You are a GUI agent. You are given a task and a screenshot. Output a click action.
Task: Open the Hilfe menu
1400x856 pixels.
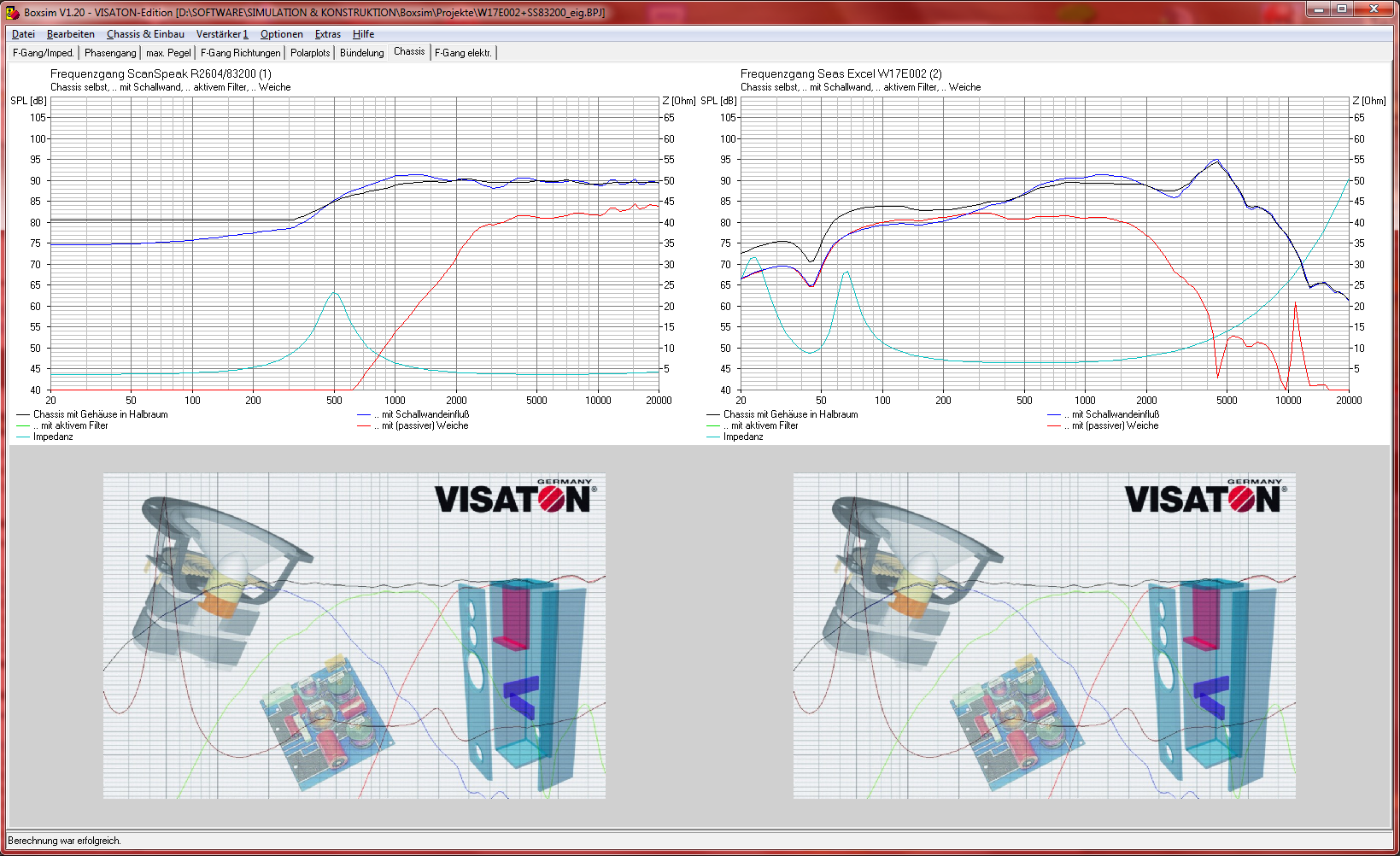pos(363,34)
